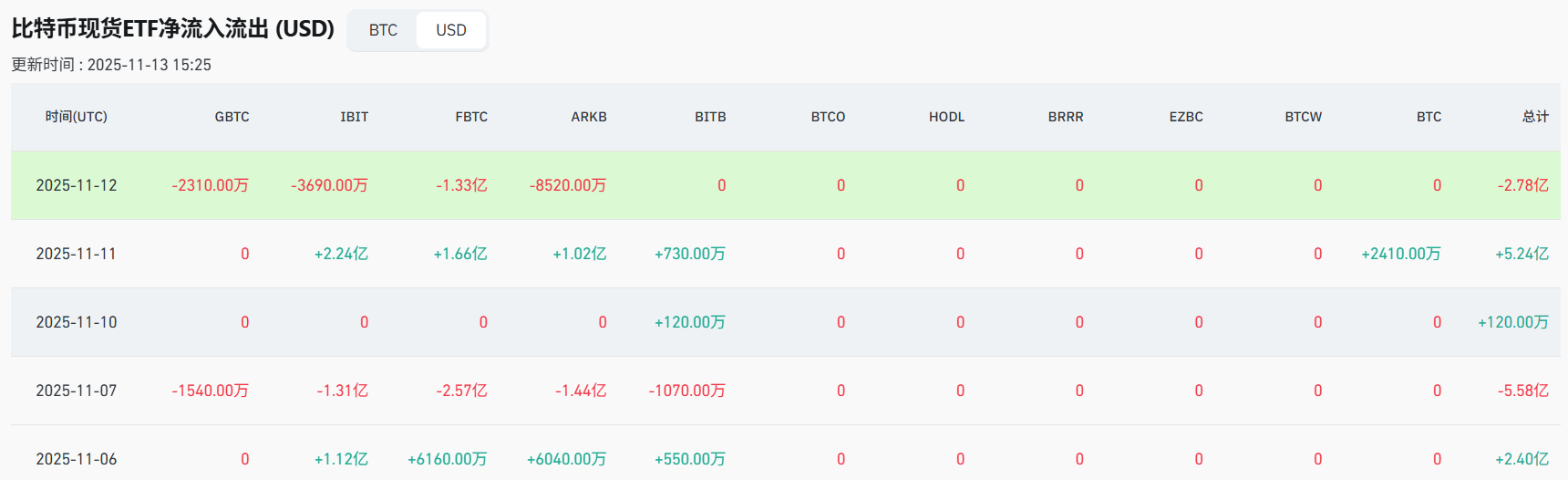
Task: Select the FBTC column header
Action: click(471, 117)
